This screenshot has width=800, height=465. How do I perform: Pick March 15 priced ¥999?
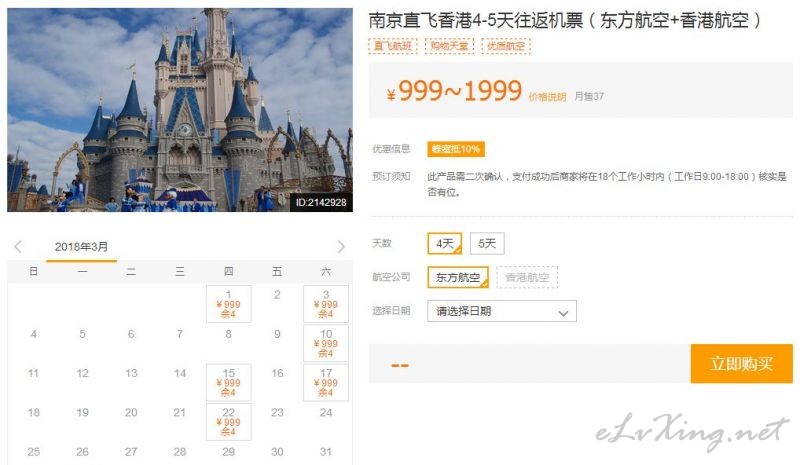tap(229, 383)
